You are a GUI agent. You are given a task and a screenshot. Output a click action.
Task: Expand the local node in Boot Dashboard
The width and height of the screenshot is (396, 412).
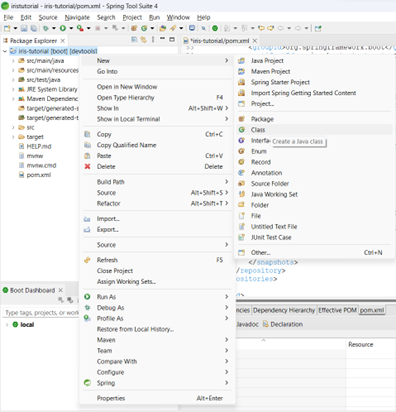click(7, 325)
